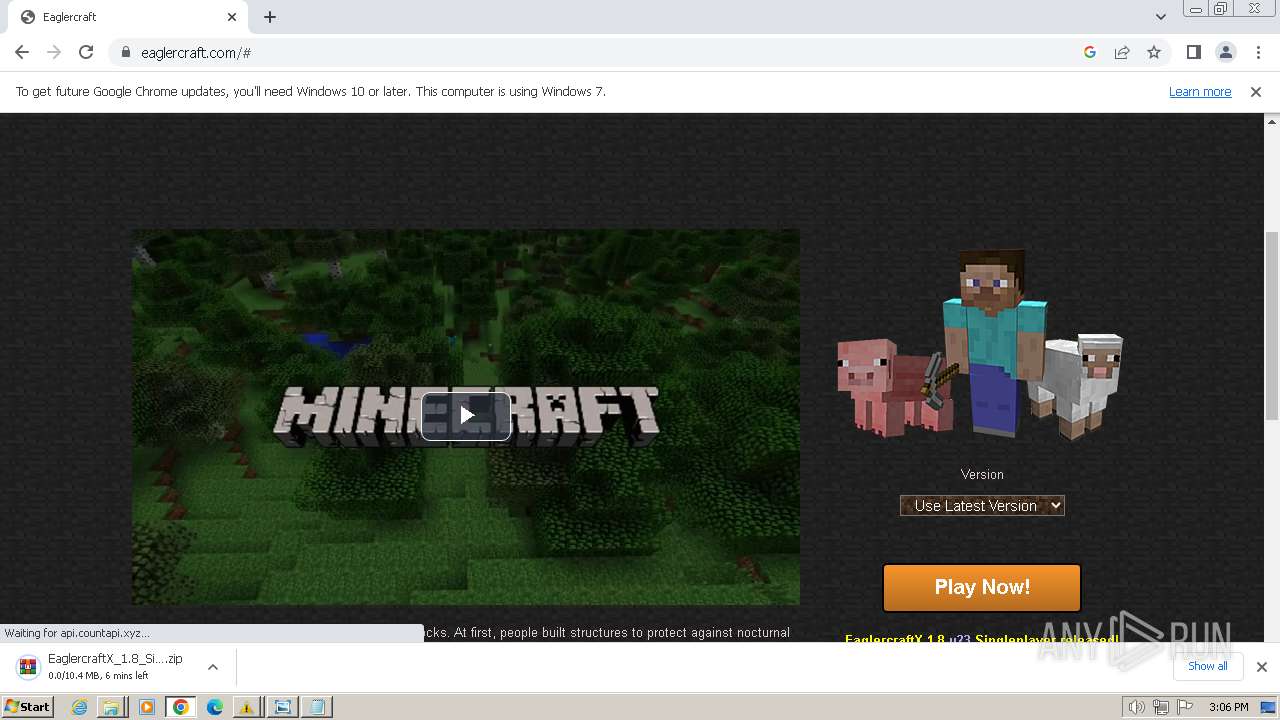This screenshot has height=720, width=1280.
Task: Play the Minecraft trailer video
Action: [466, 415]
